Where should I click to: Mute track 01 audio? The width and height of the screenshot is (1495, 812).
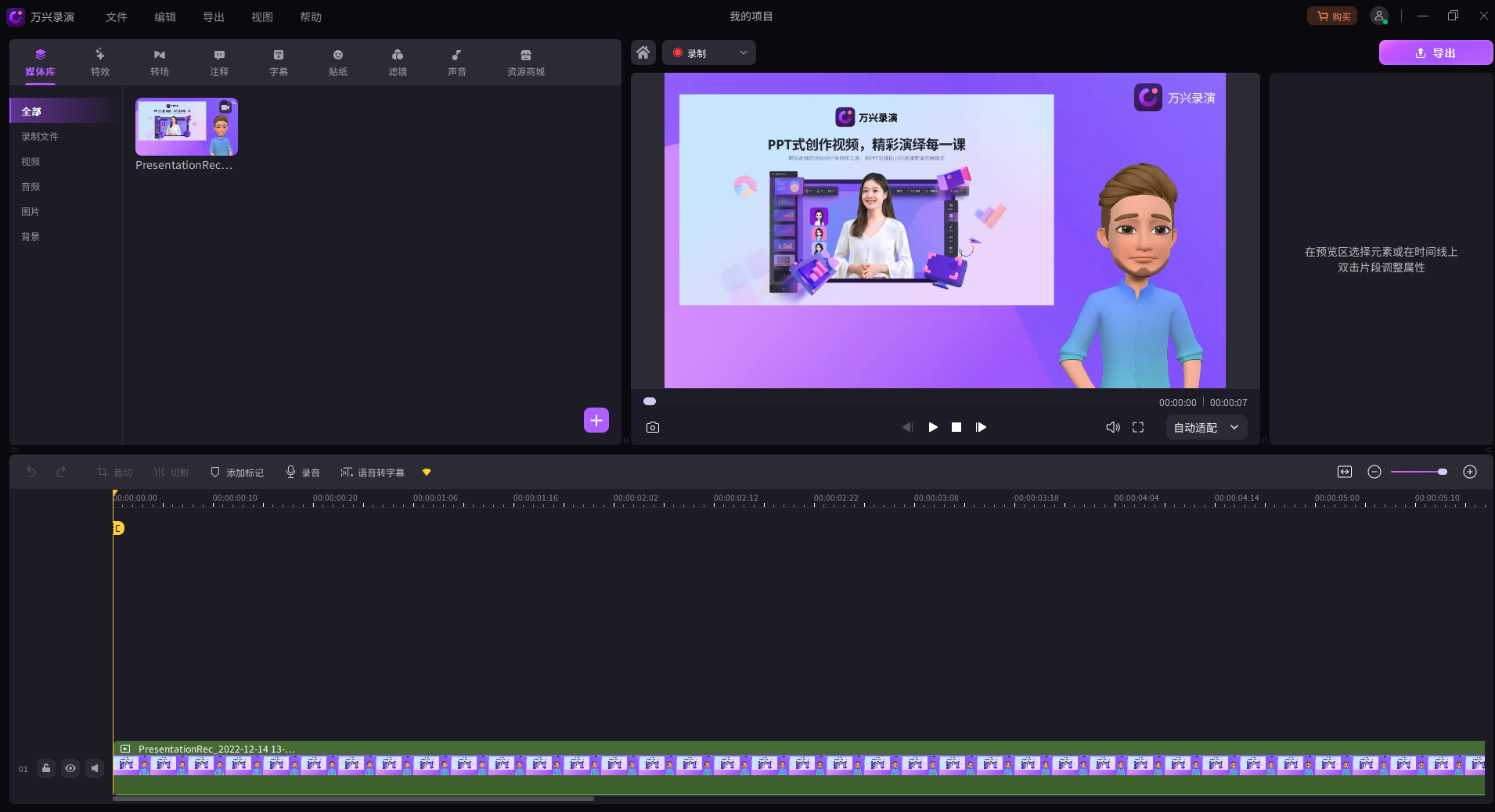(95, 768)
